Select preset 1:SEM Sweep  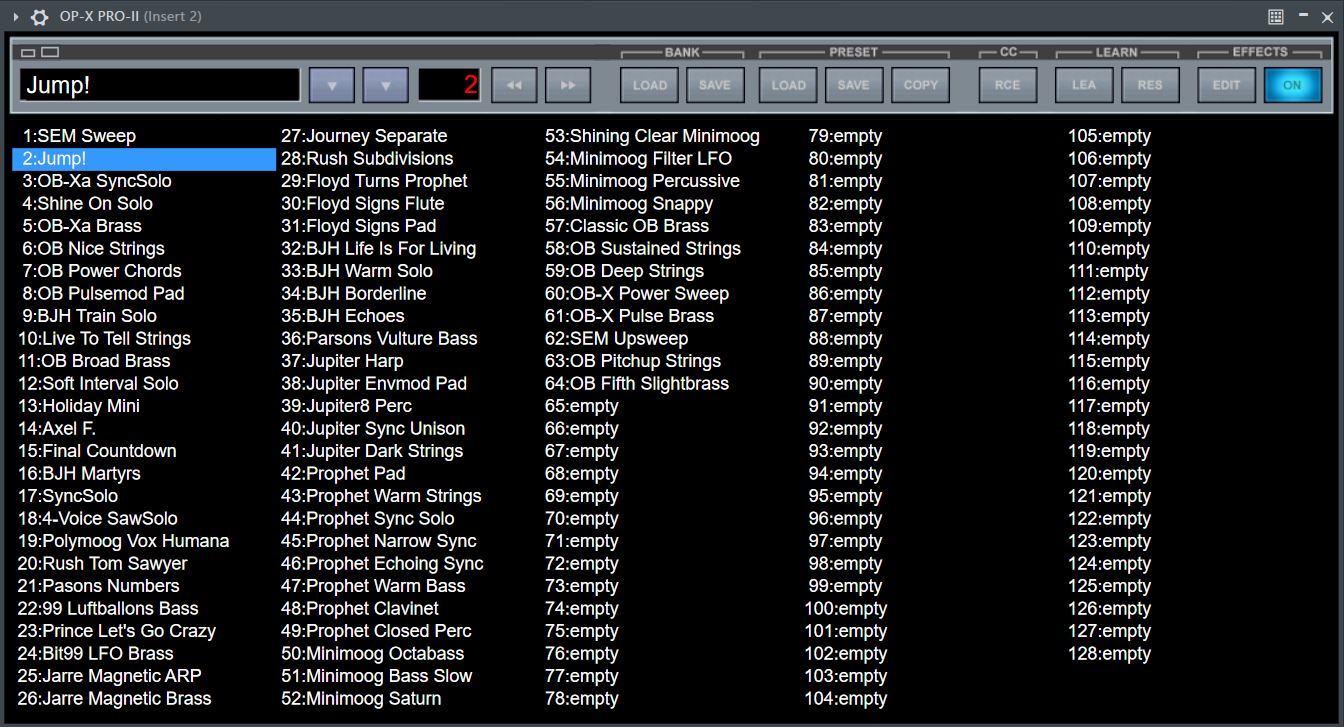point(79,136)
